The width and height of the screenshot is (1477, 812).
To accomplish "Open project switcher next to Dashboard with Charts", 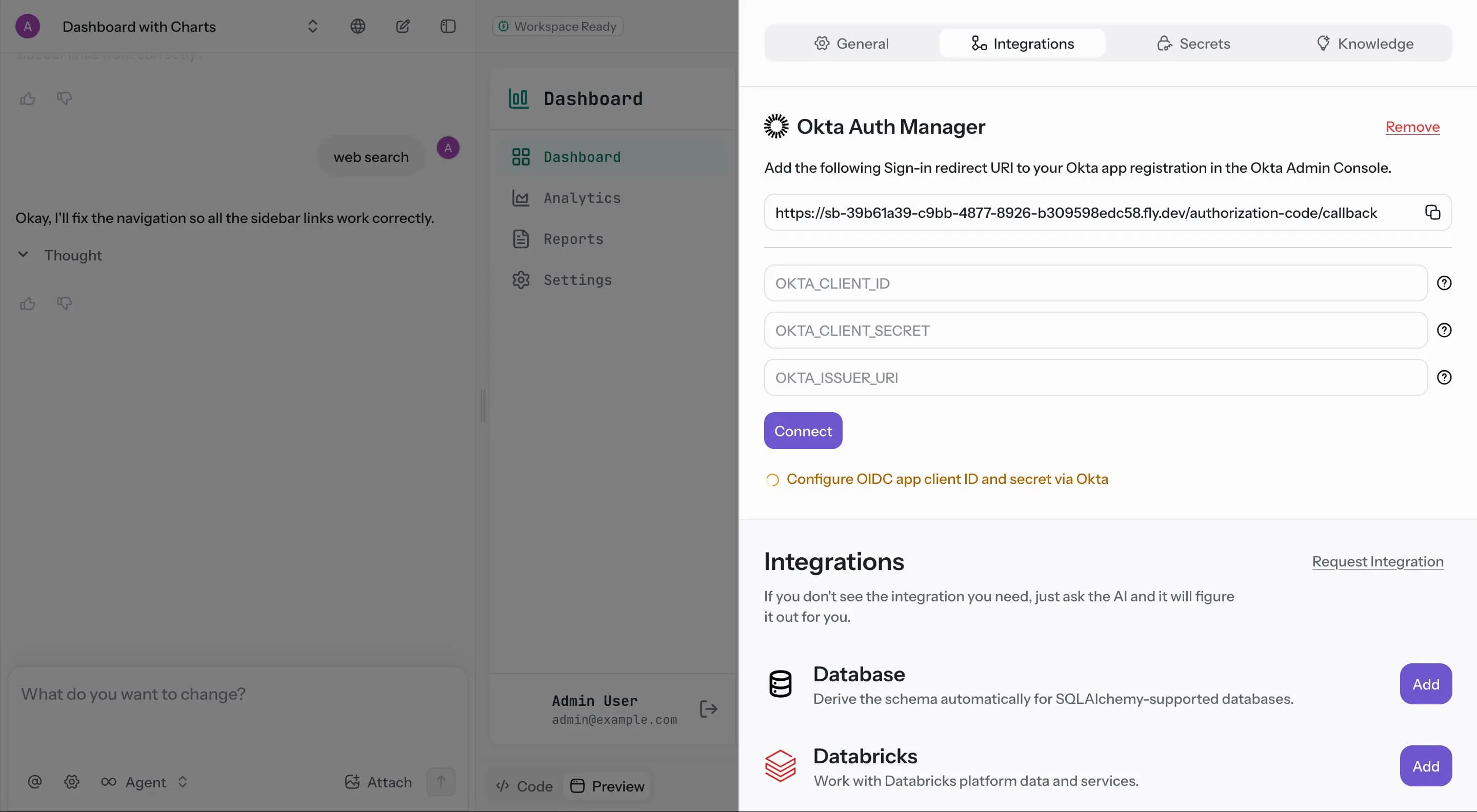I will coord(312,26).
